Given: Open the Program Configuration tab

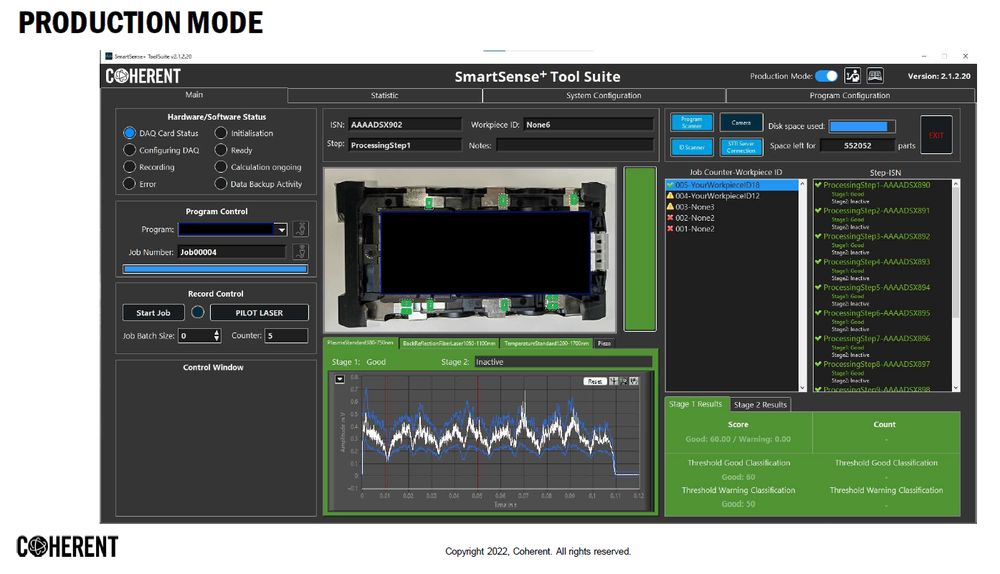Looking at the screenshot, I should (849, 95).
